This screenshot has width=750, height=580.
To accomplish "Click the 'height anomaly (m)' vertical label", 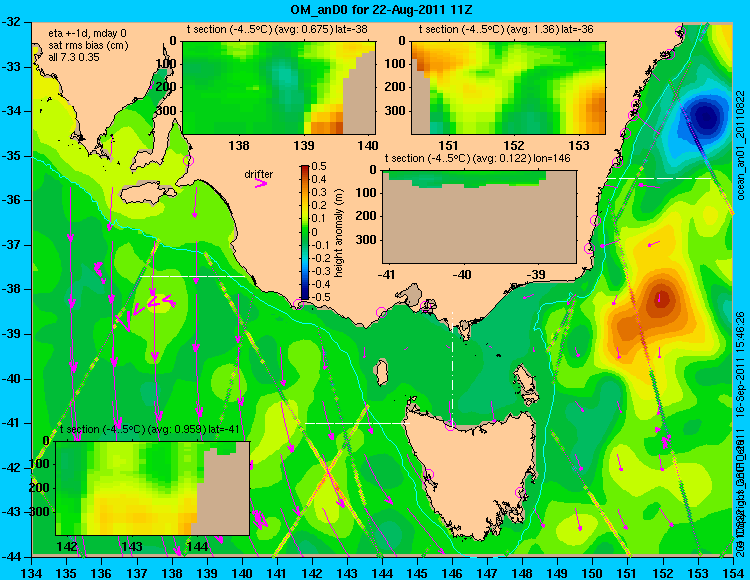I will [x=339, y=232].
